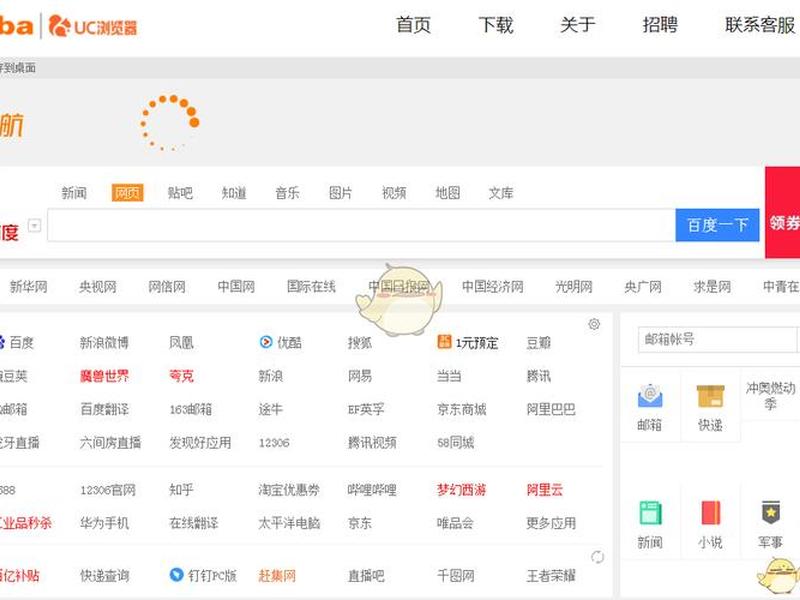Open the 求是网 link
The height and width of the screenshot is (600, 800).
coord(712,287)
